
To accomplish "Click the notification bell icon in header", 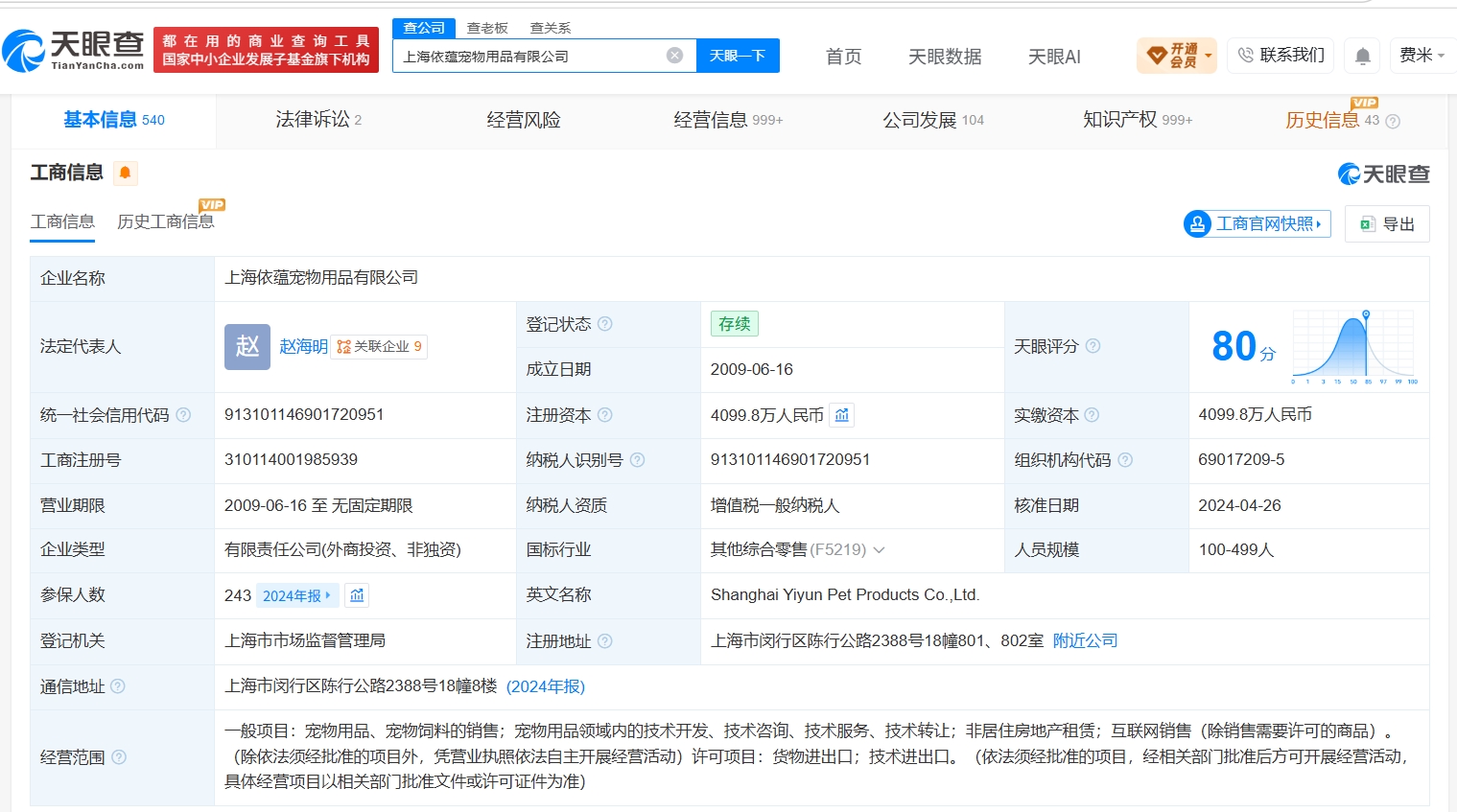I will click(x=1362, y=56).
